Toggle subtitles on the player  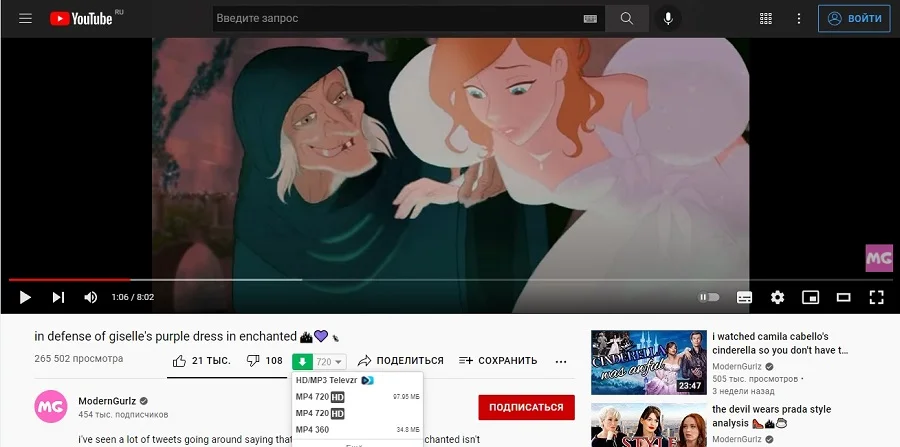(744, 297)
